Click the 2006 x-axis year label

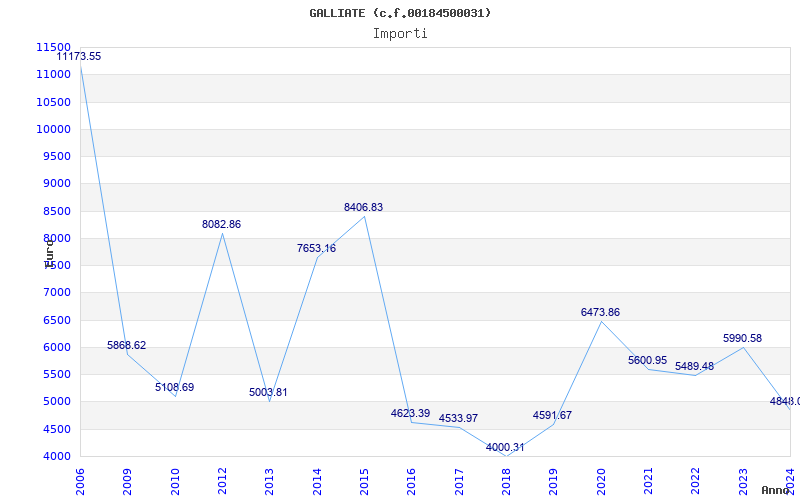tap(80, 482)
